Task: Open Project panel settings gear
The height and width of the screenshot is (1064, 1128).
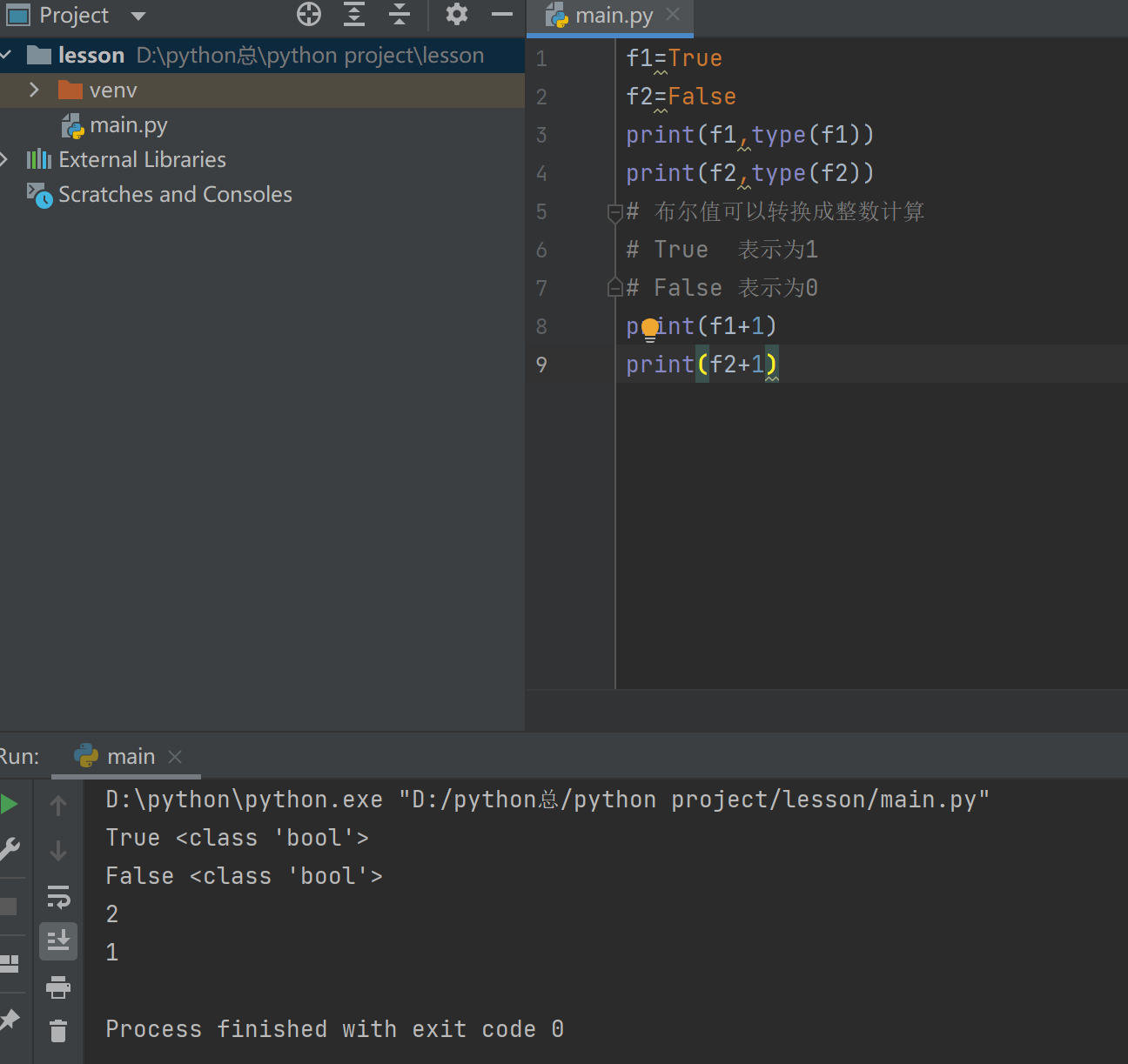Action: tap(457, 14)
